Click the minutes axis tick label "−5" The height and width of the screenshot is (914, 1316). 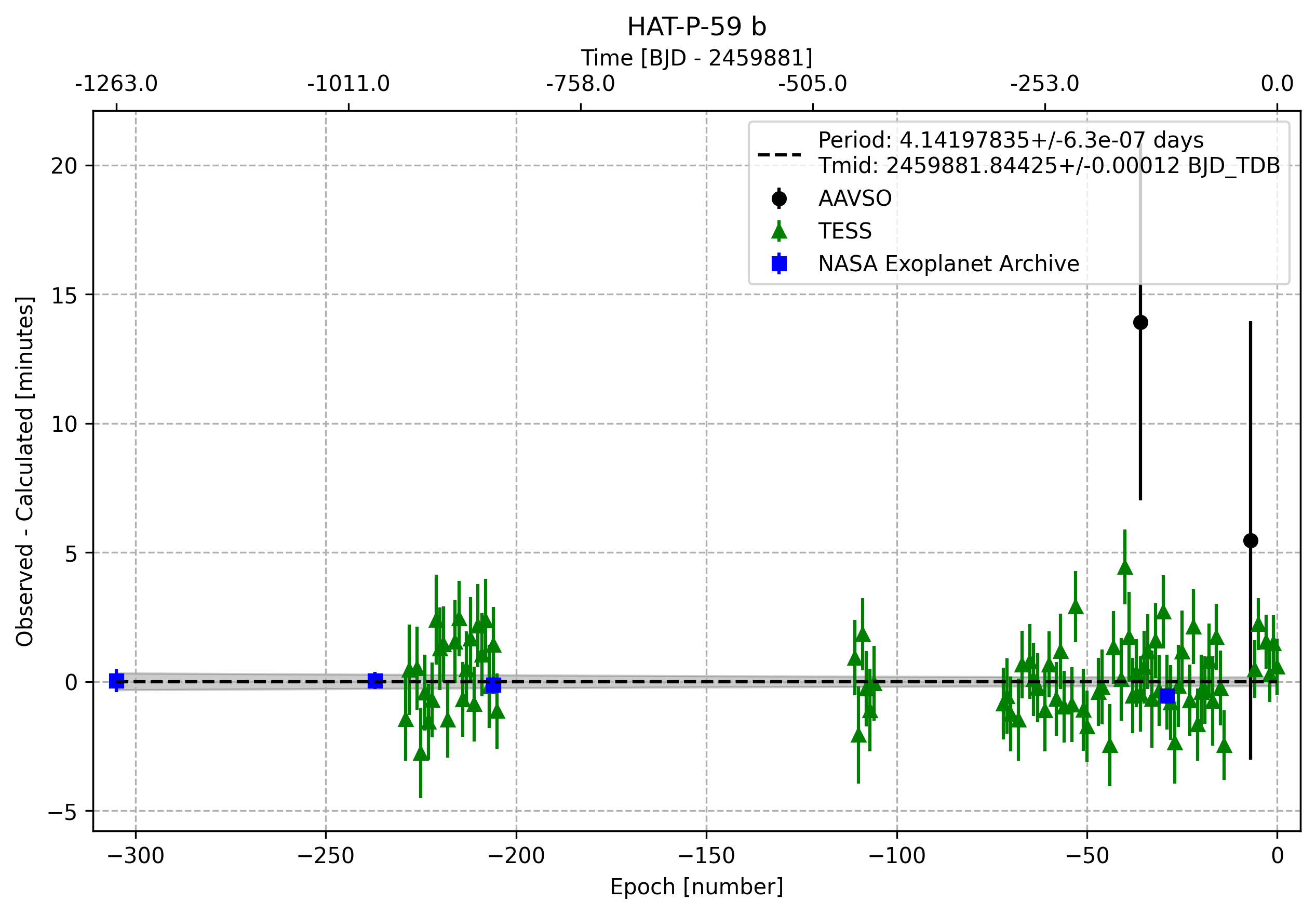pos(62,812)
